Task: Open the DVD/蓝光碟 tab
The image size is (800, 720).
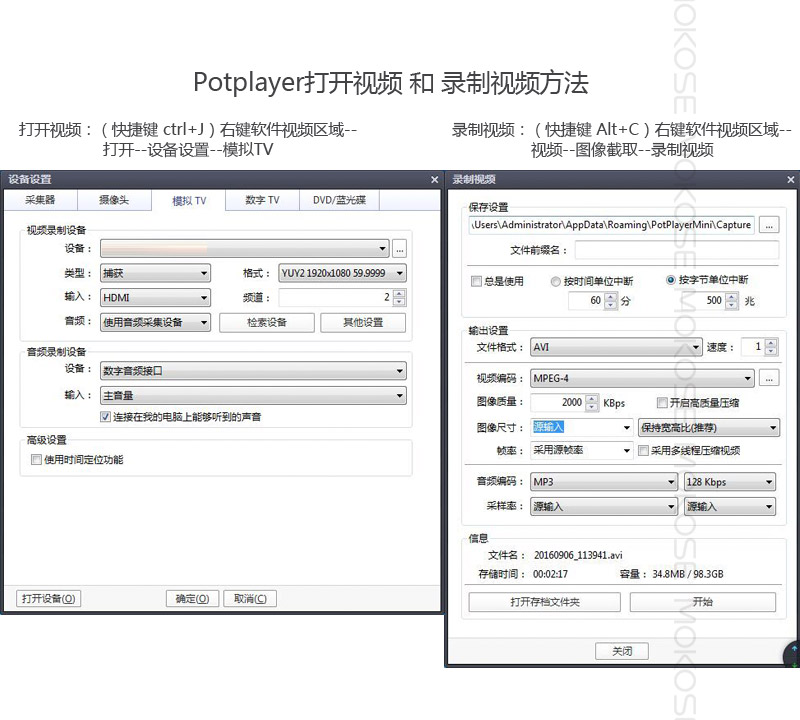Action: pyautogui.click(x=339, y=200)
